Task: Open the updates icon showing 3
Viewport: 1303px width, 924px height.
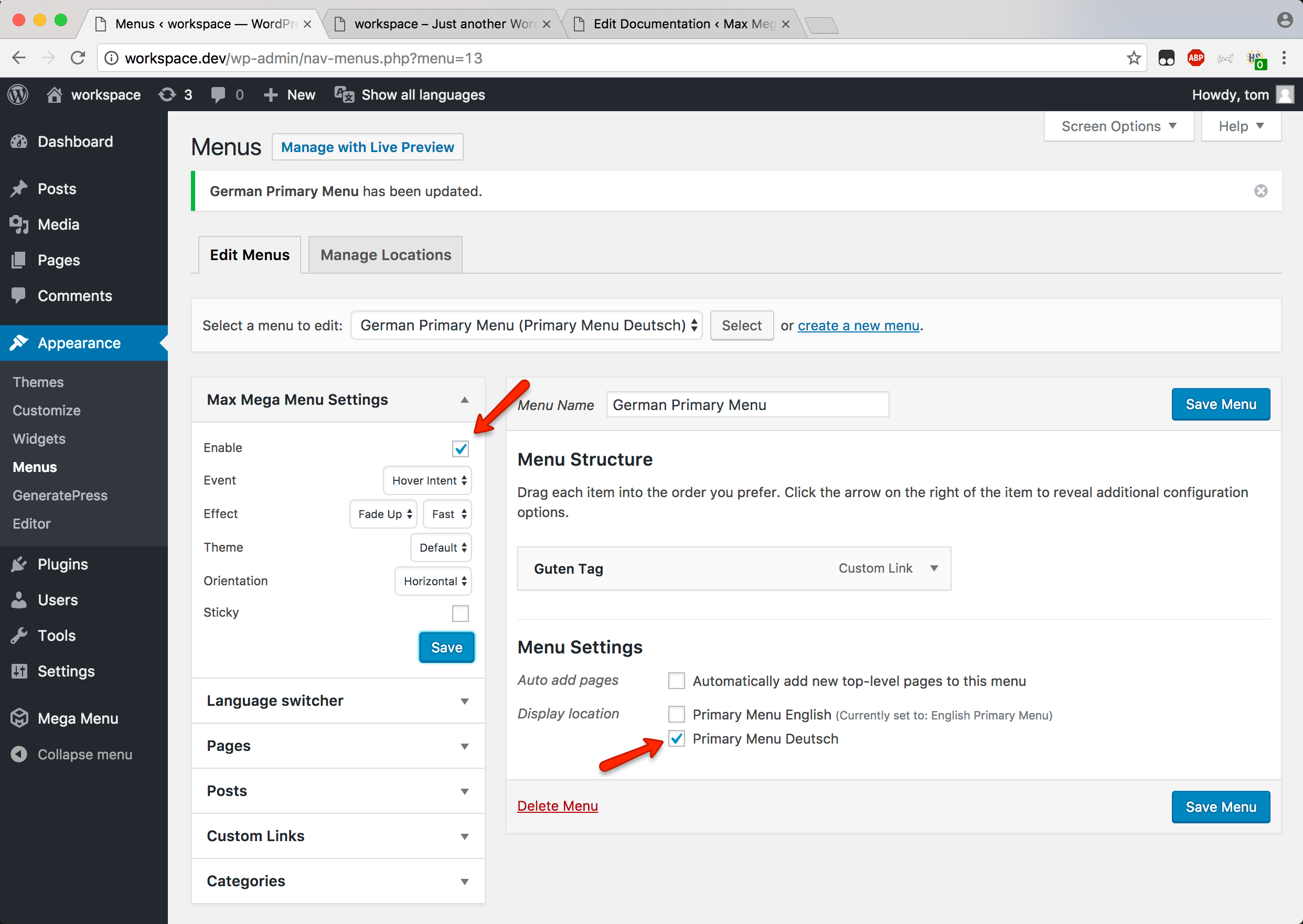Action: click(168, 94)
